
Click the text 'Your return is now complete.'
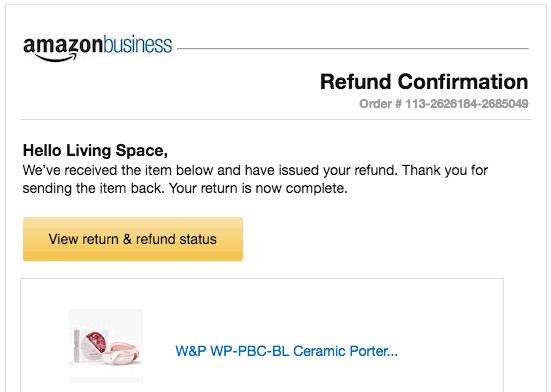click(x=258, y=189)
